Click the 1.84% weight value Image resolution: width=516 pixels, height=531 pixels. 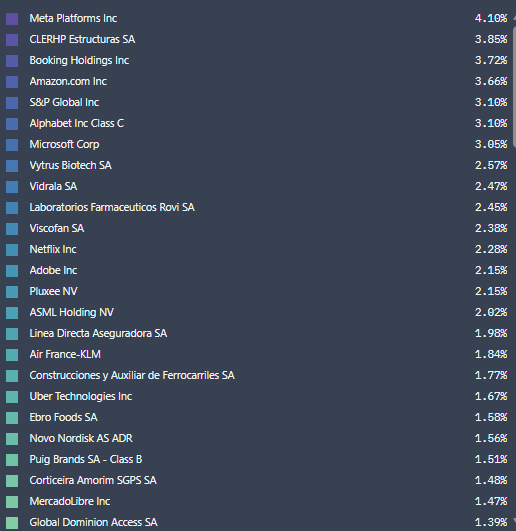pyautogui.click(x=491, y=354)
